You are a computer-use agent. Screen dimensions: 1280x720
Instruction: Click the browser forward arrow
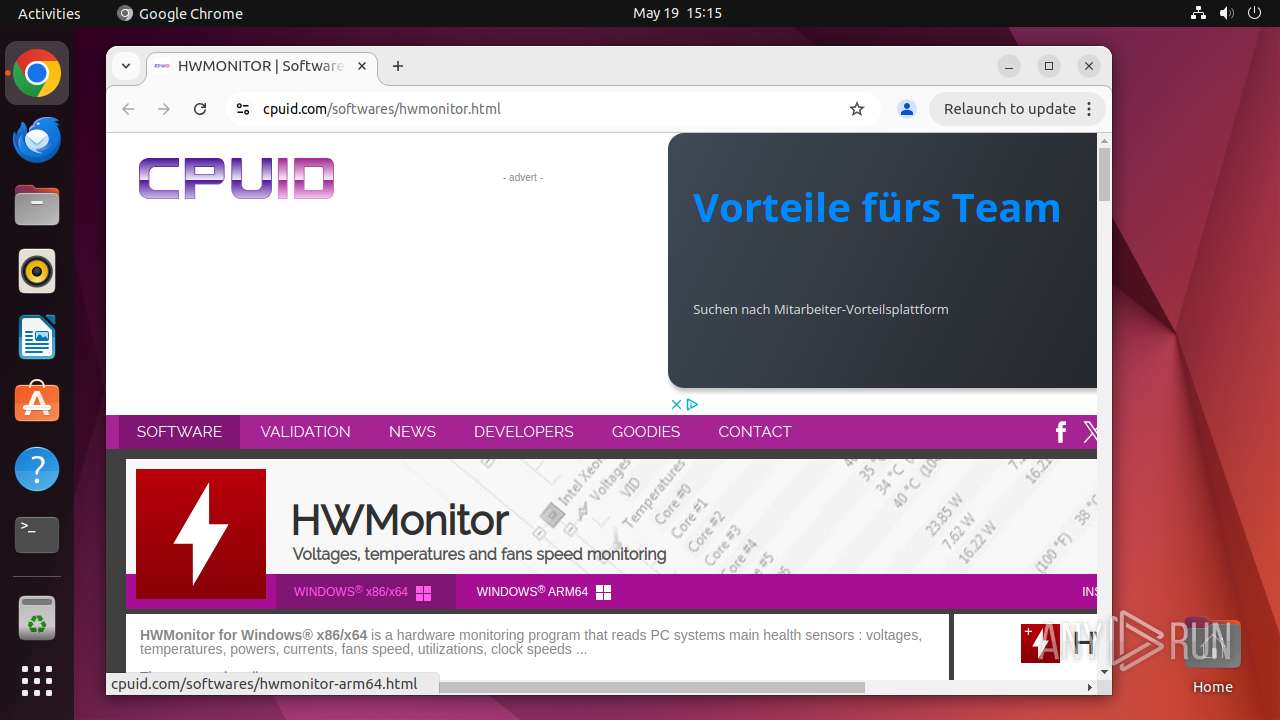pos(164,109)
